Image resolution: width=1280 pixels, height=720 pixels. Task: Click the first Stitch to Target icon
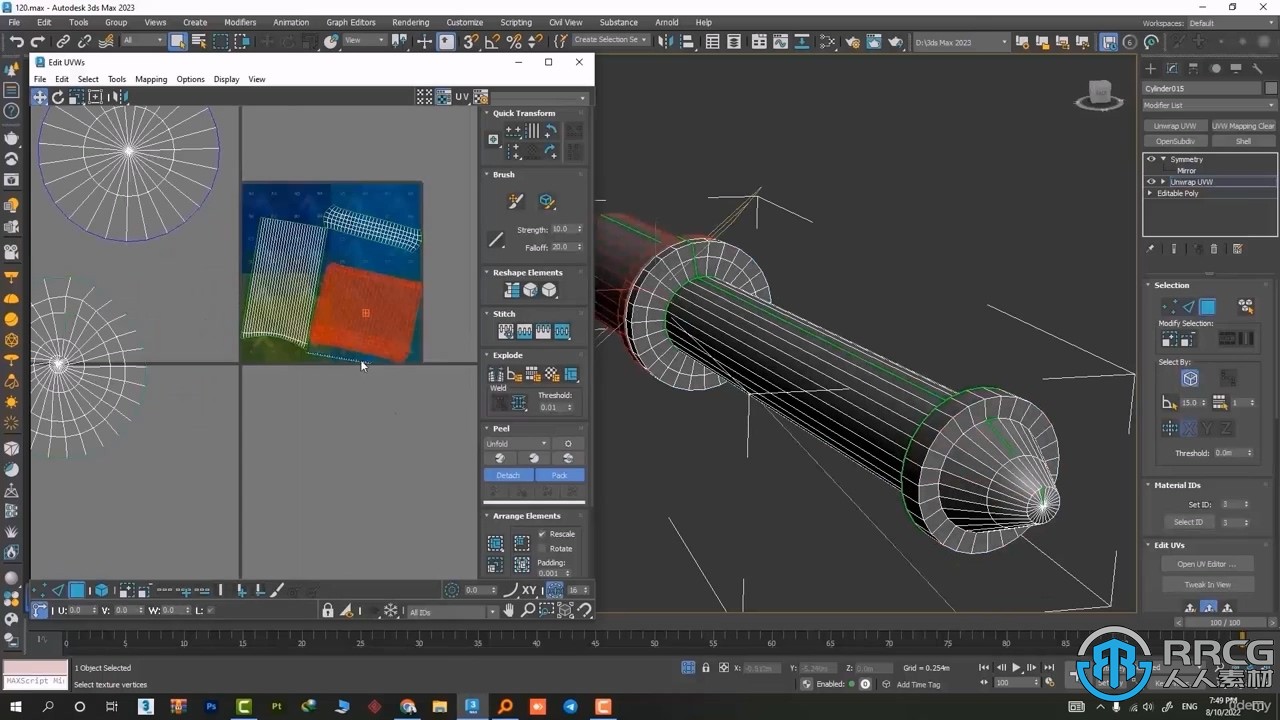[506, 331]
